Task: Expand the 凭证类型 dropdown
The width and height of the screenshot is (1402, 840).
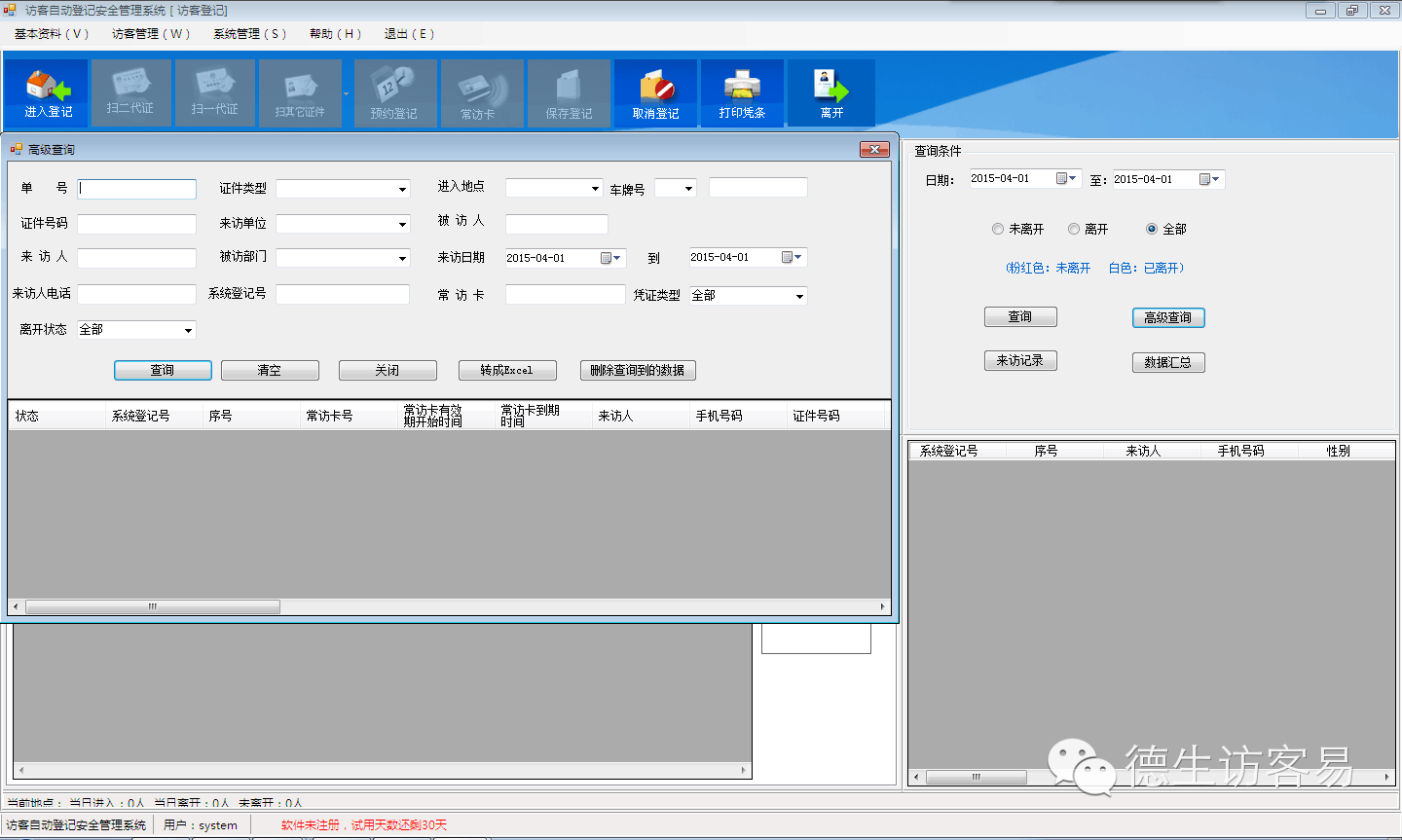Action: (799, 296)
